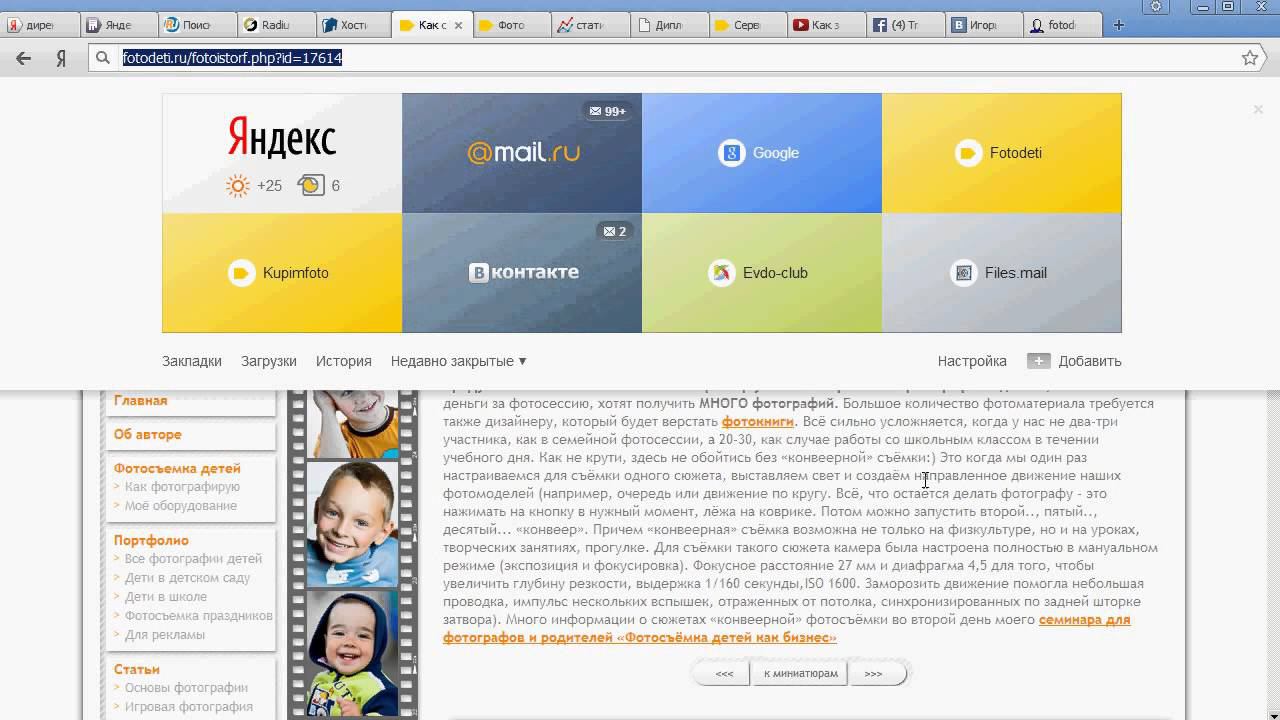Click the traffic level 6 icon
Image resolution: width=1280 pixels, height=720 pixels.
tap(311, 185)
